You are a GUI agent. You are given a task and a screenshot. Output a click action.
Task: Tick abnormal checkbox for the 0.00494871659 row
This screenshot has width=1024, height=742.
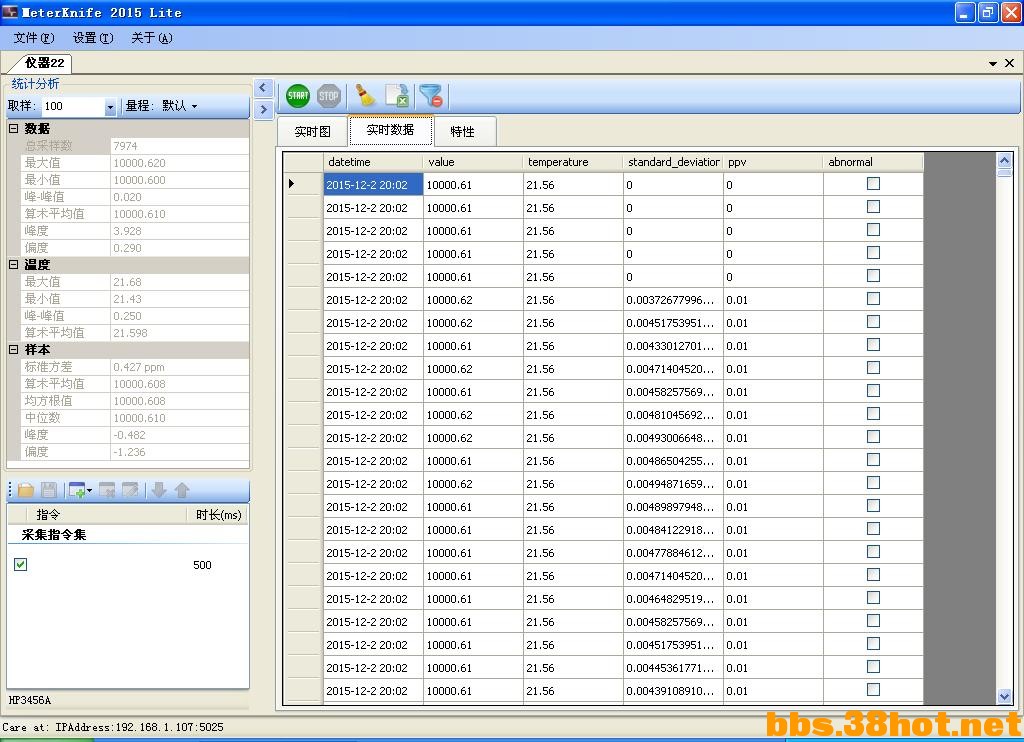click(873, 483)
